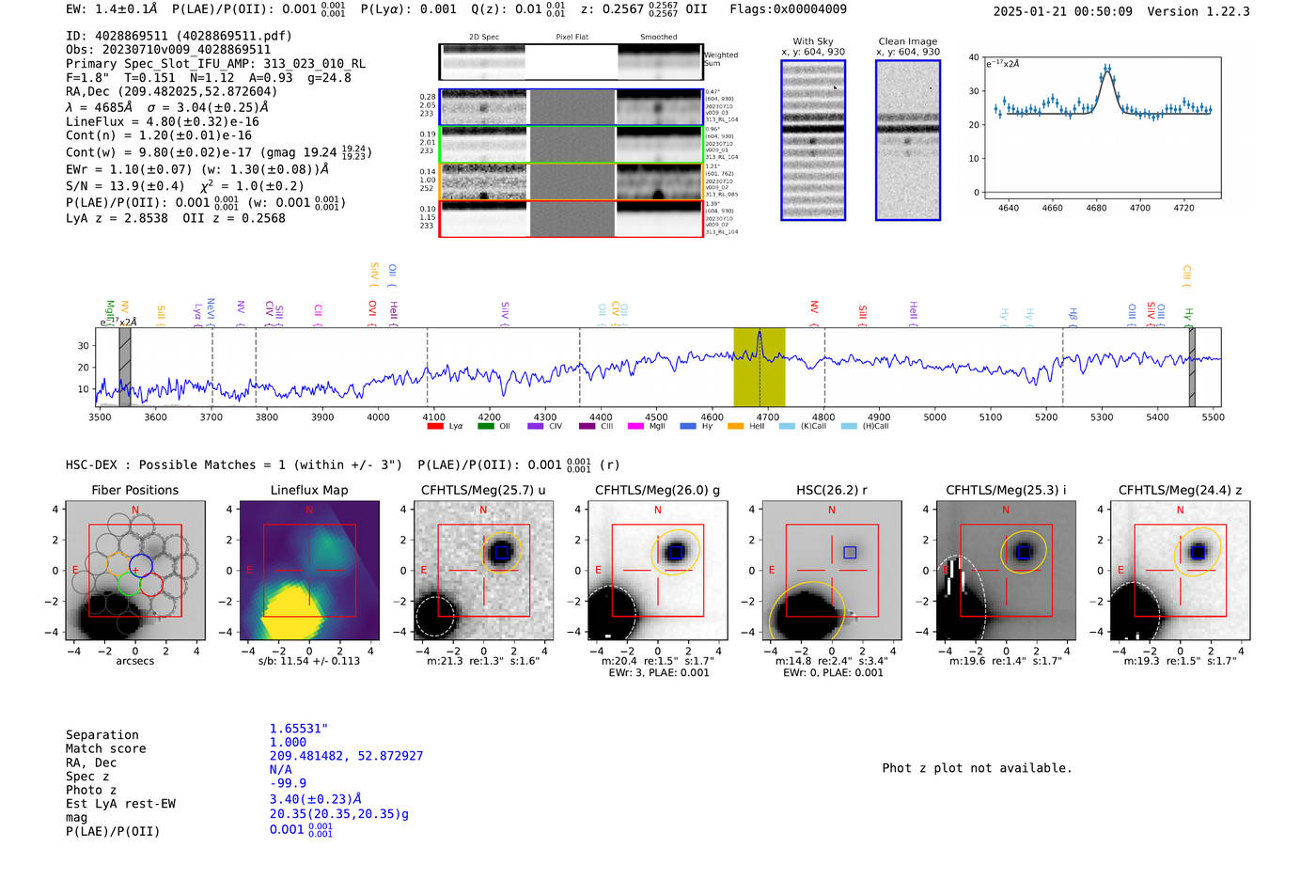
Task: Click the m:14.8 re:2.4" s:3.4" caption
Action: 832,661
